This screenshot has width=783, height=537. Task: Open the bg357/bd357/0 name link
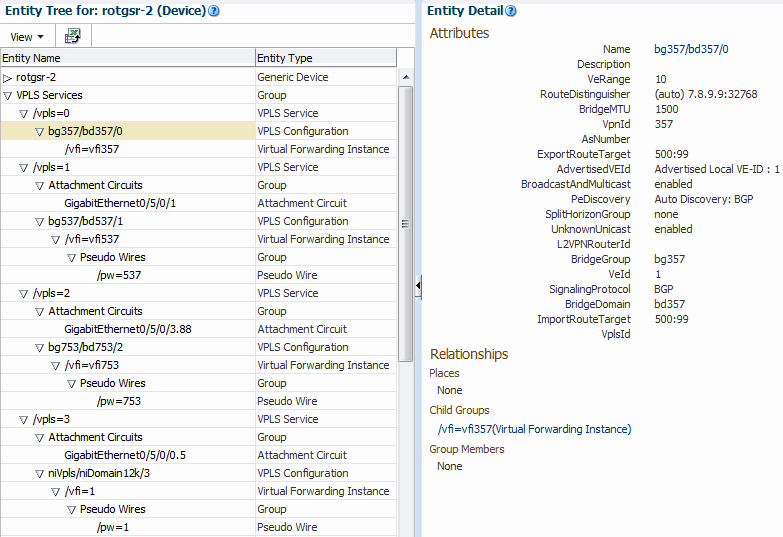(691, 49)
